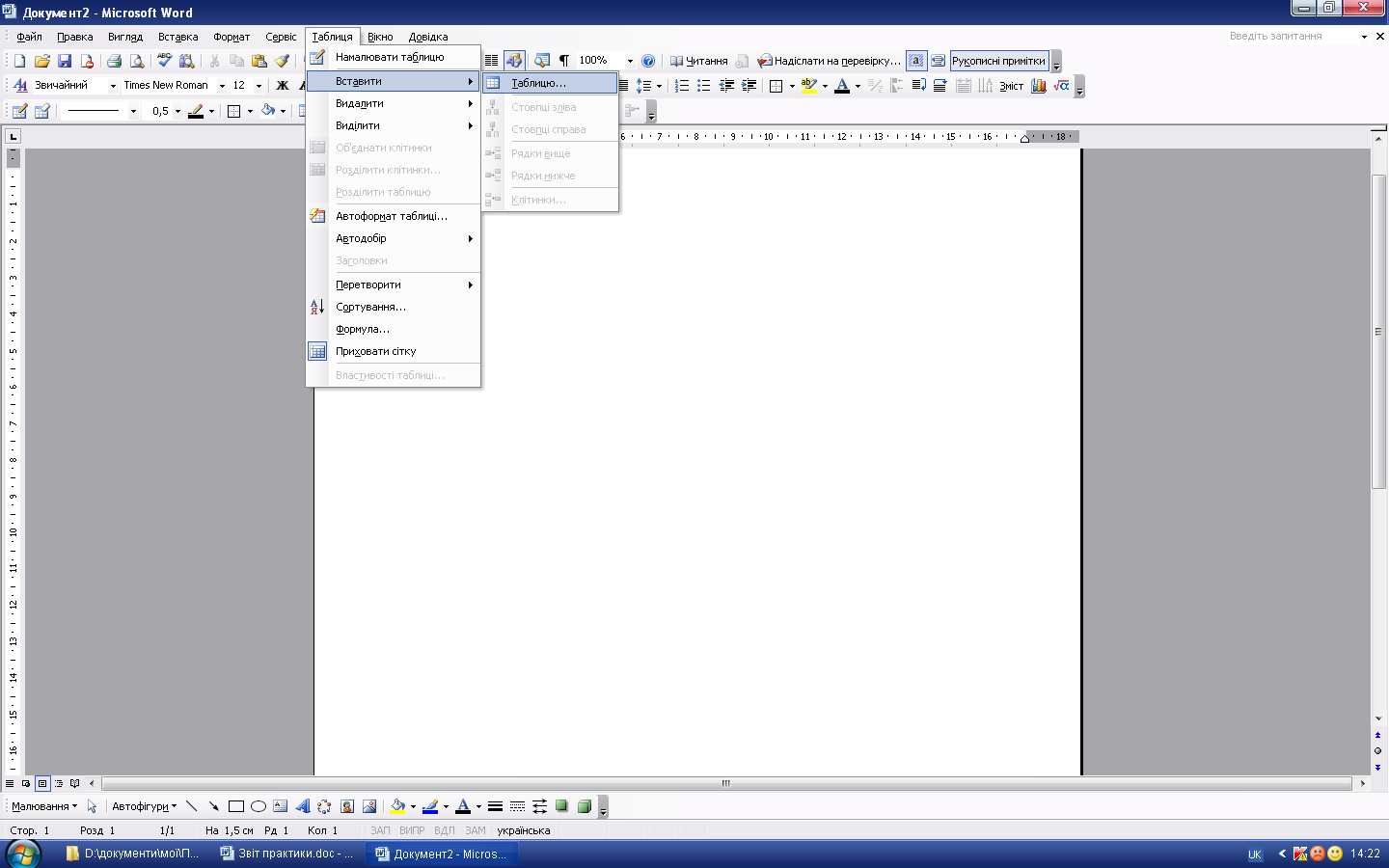Screen dimensions: 1389x868
Task: Insert WordArt object
Action: 302,806
